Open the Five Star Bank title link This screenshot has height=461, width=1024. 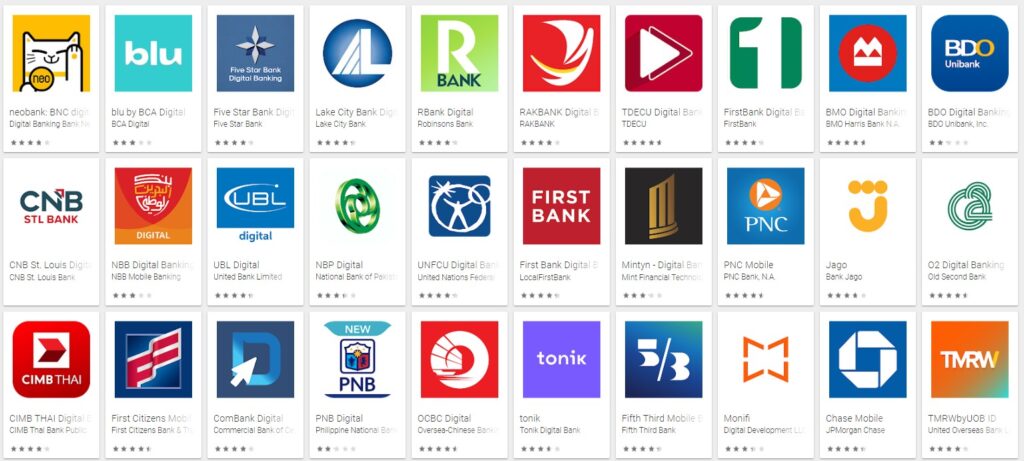click(253, 112)
